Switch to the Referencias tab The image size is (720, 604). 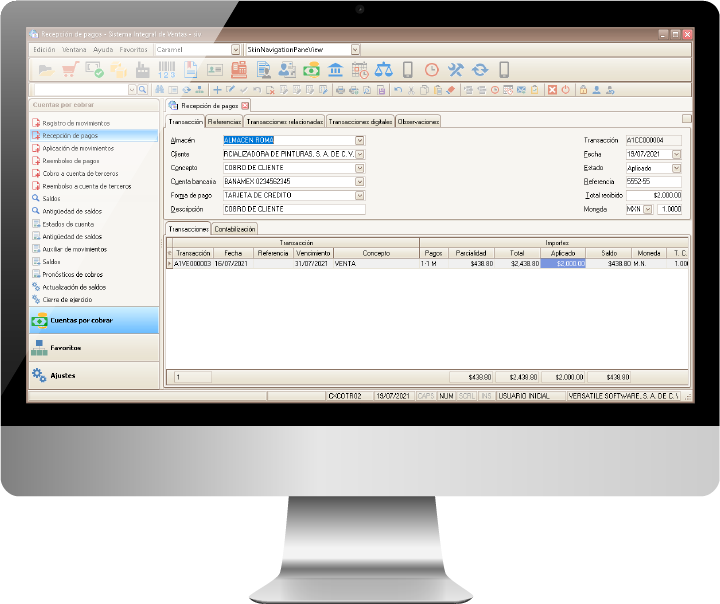point(224,122)
